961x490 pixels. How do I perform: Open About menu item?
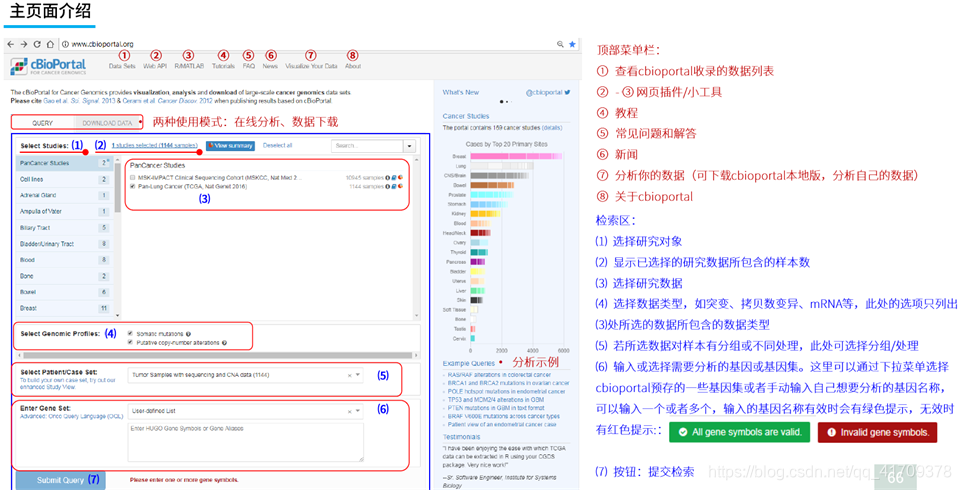(353, 66)
